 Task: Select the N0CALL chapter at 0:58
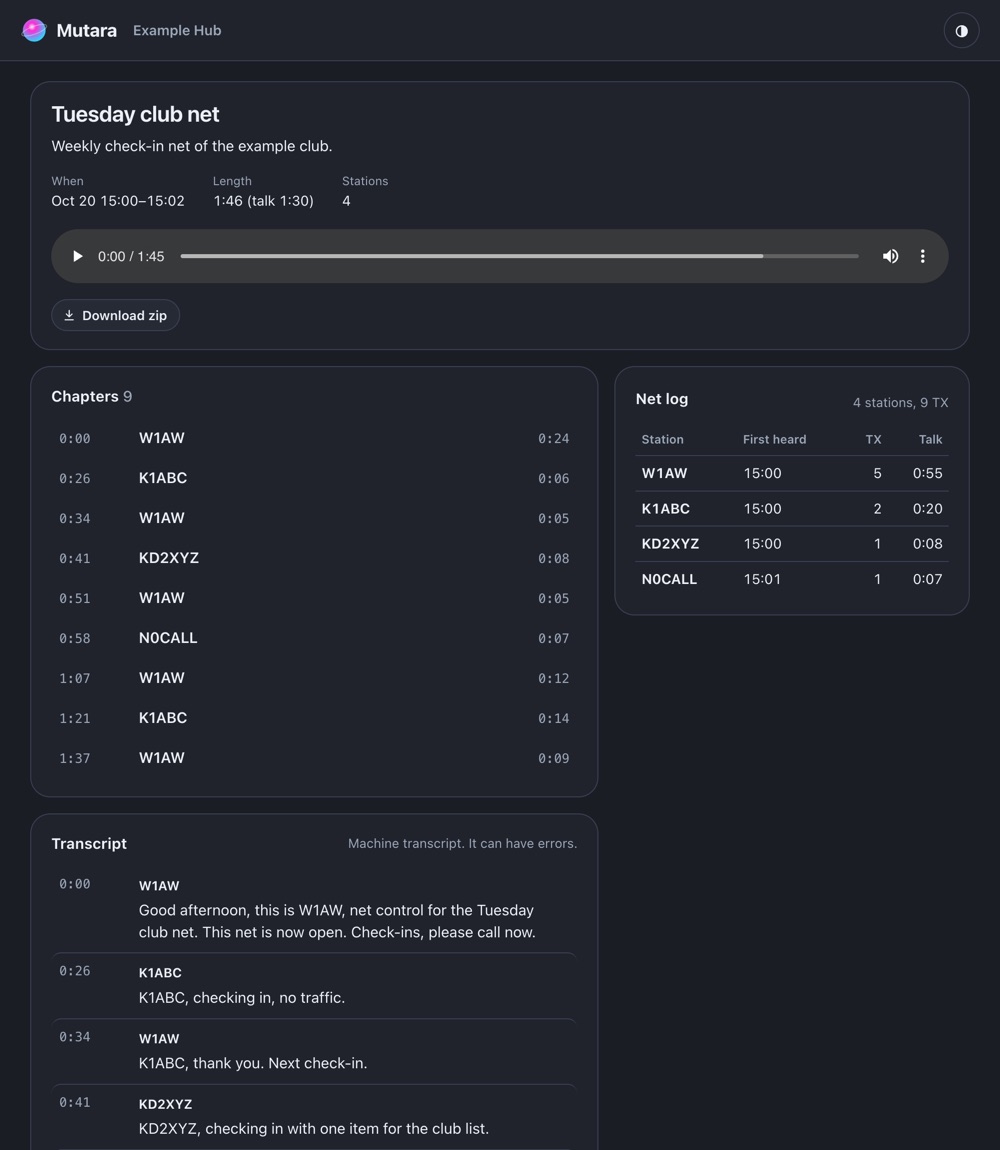pos(314,638)
